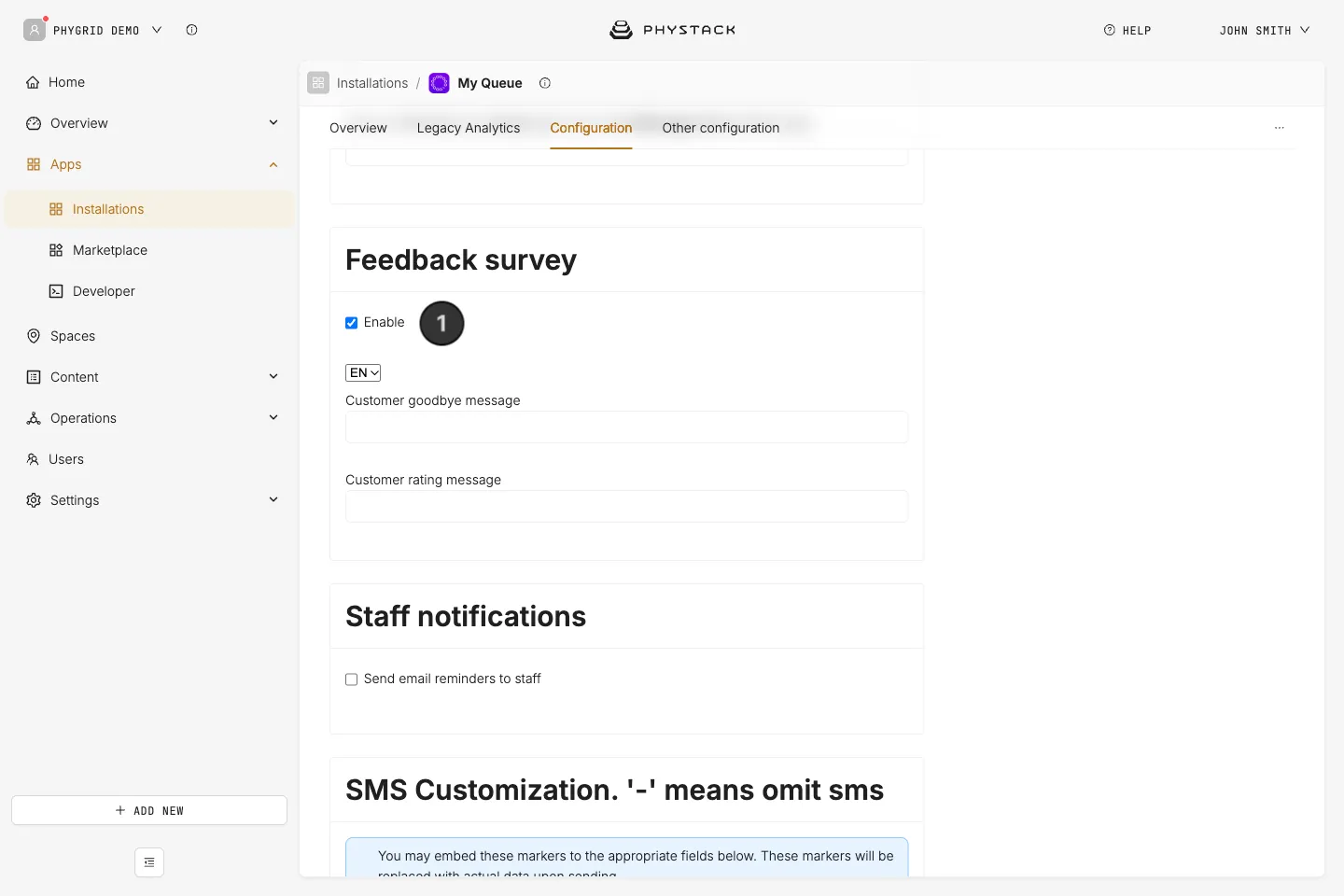Expand the Settings sidebar section chevron
Image resolution: width=1344 pixels, height=896 pixels.
273,499
